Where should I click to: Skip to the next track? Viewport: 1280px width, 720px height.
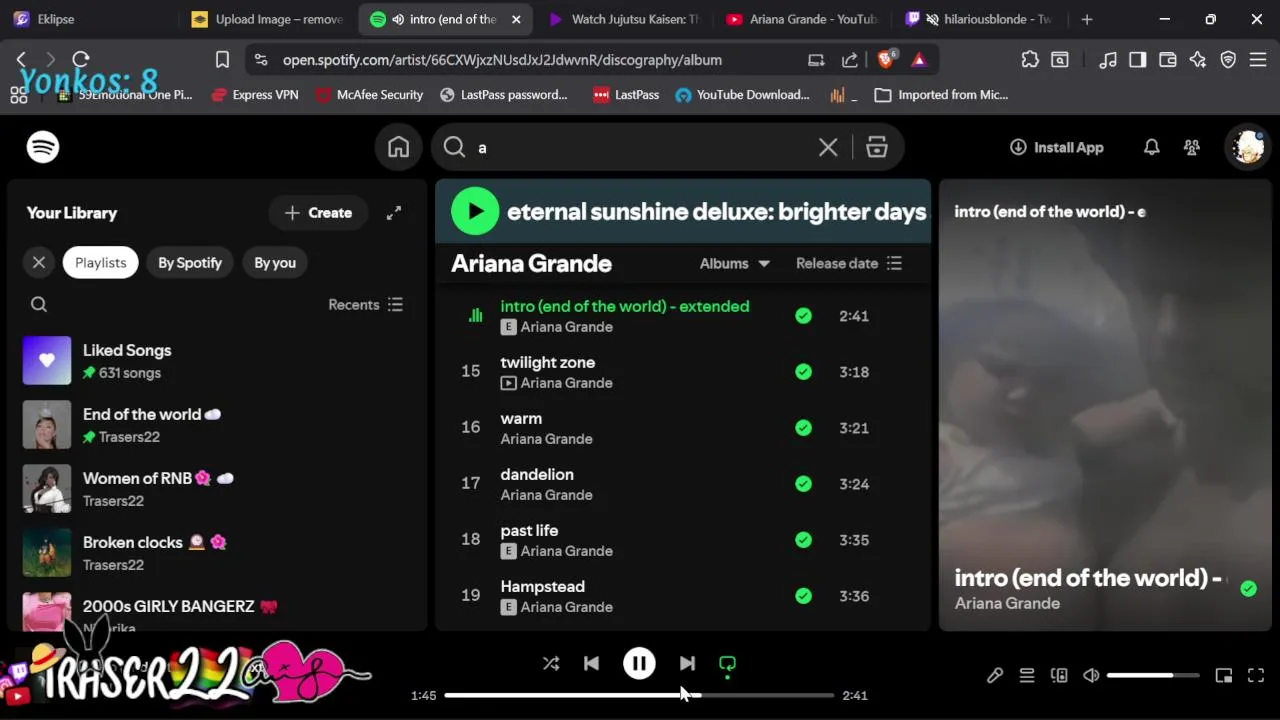(x=687, y=663)
